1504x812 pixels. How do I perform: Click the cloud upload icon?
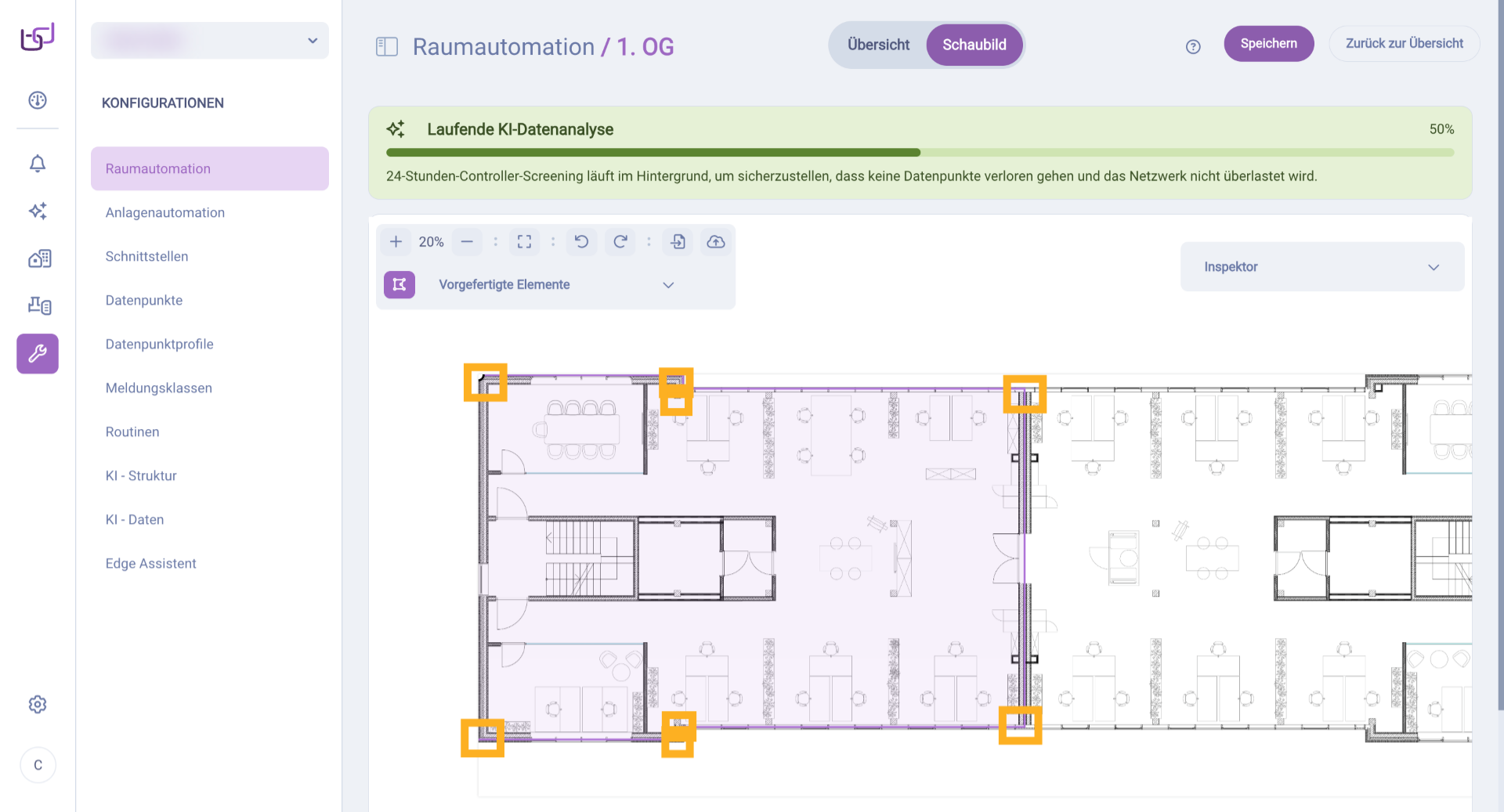pyautogui.click(x=716, y=242)
